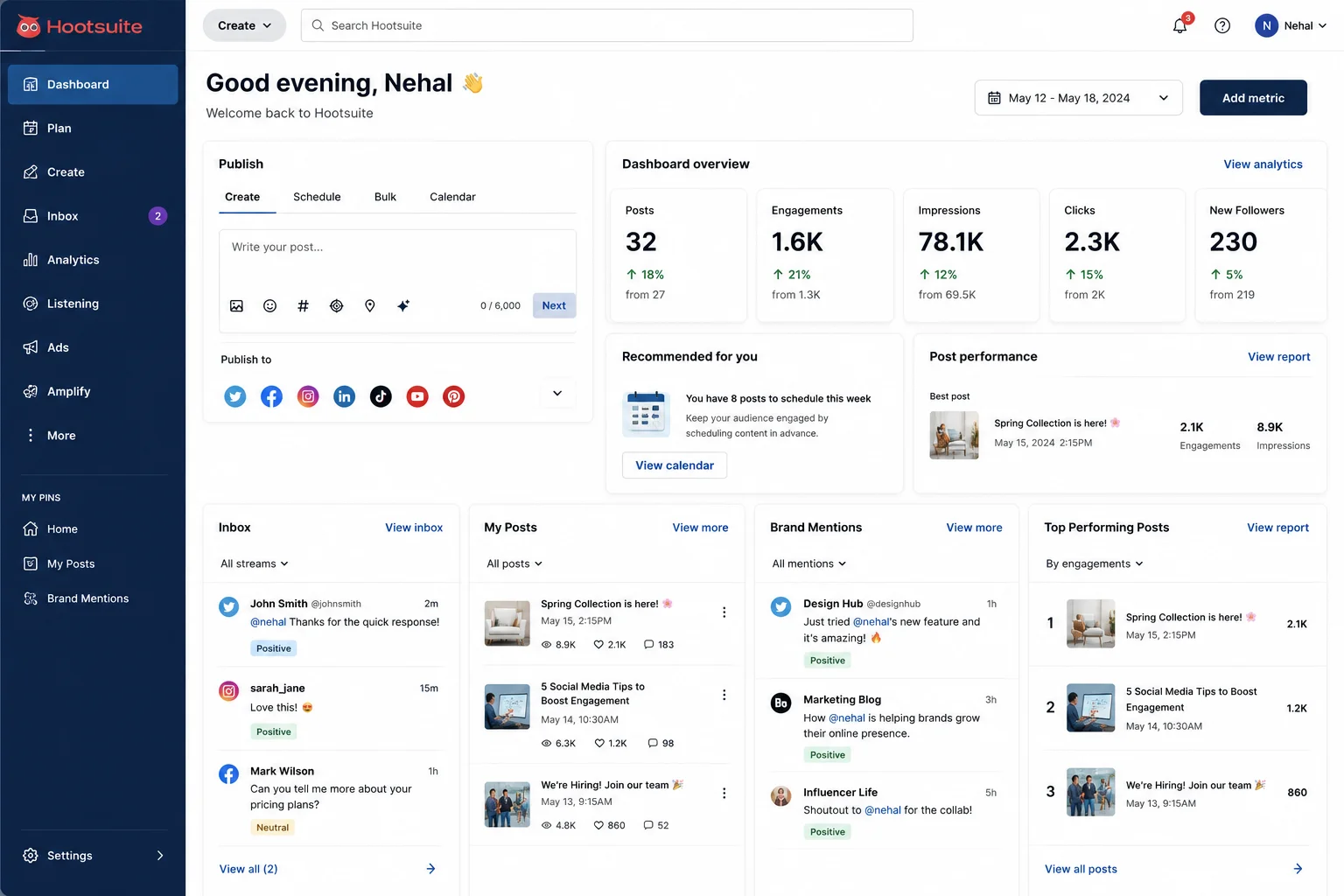
Task: Switch to the Schedule tab
Action: (317, 197)
